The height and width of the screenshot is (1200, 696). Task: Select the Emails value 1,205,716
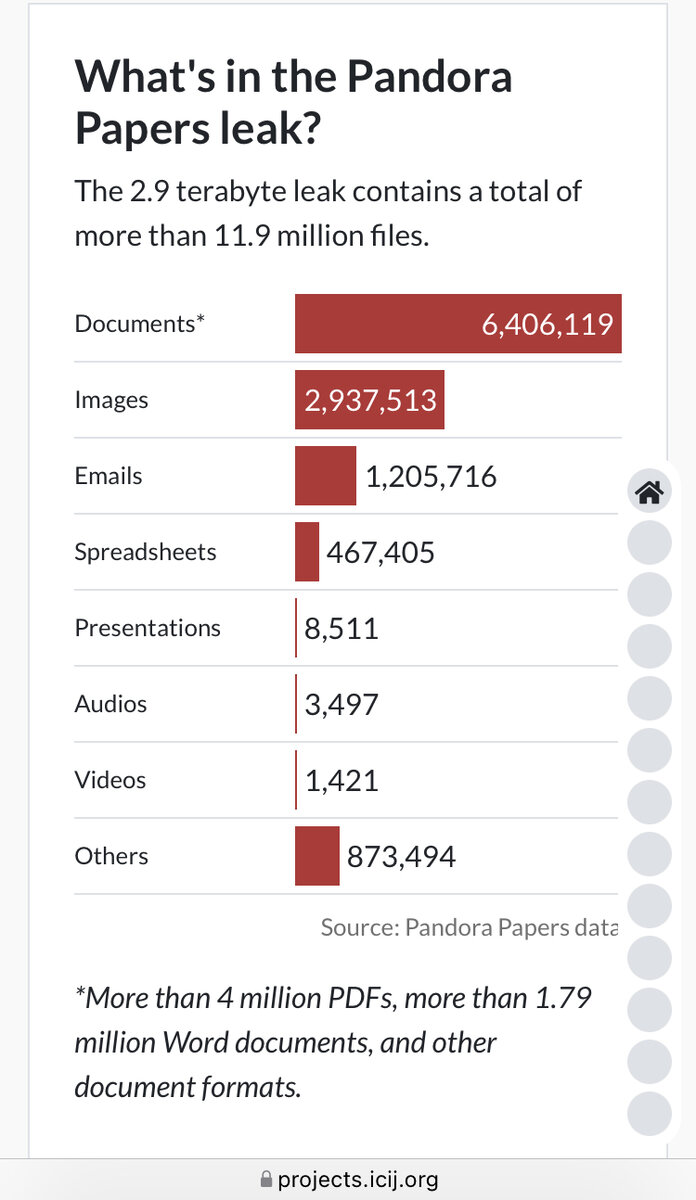click(431, 477)
